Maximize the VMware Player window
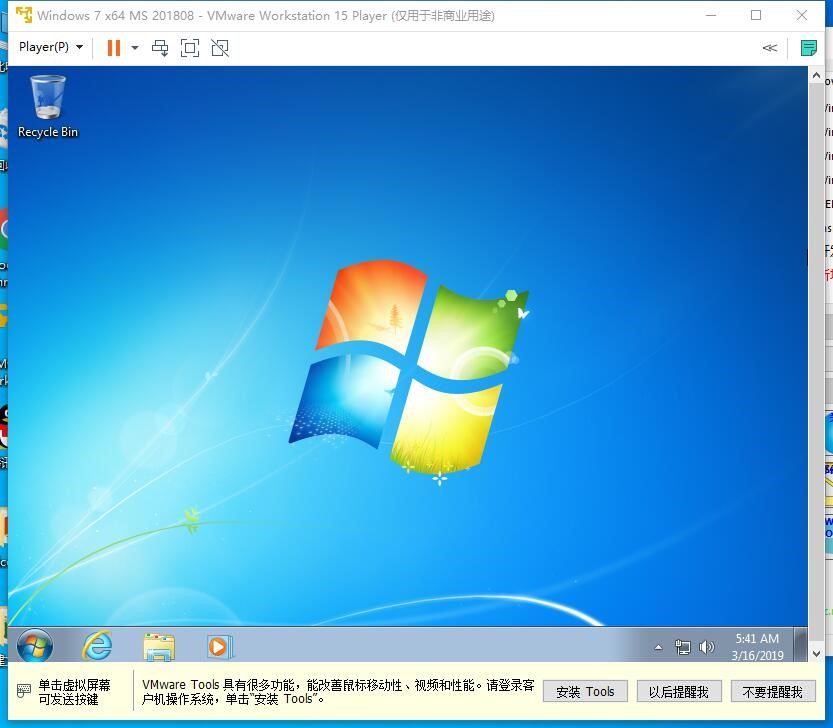This screenshot has width=833, height=728. (756, 15)
